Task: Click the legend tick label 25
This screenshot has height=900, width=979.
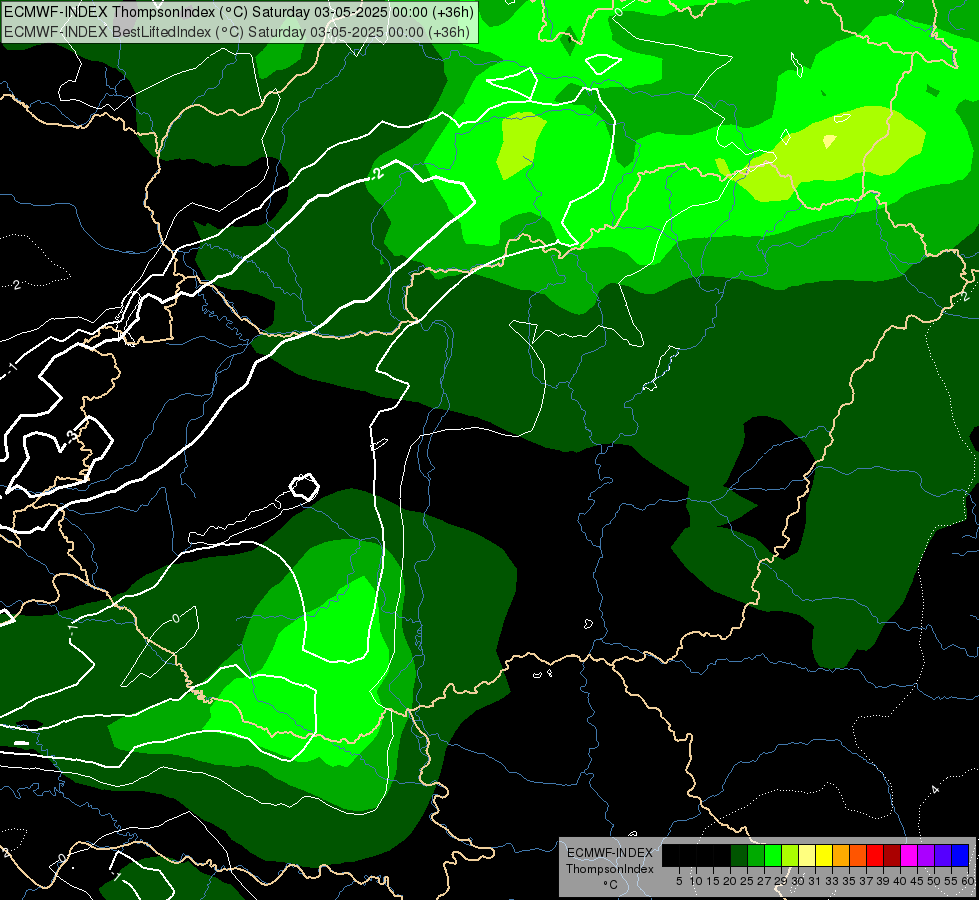Action: [747, 881]
